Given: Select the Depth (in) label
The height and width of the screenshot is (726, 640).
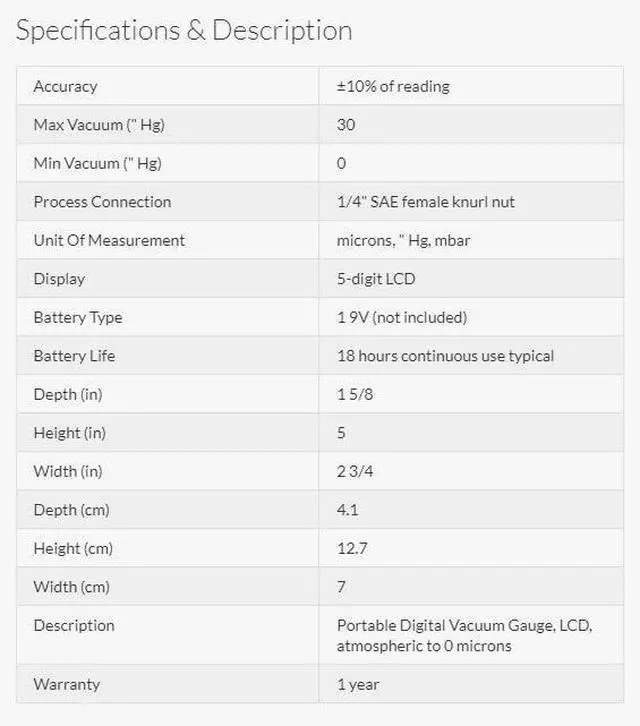Looking at the screenshot, I should coord(68,394).
